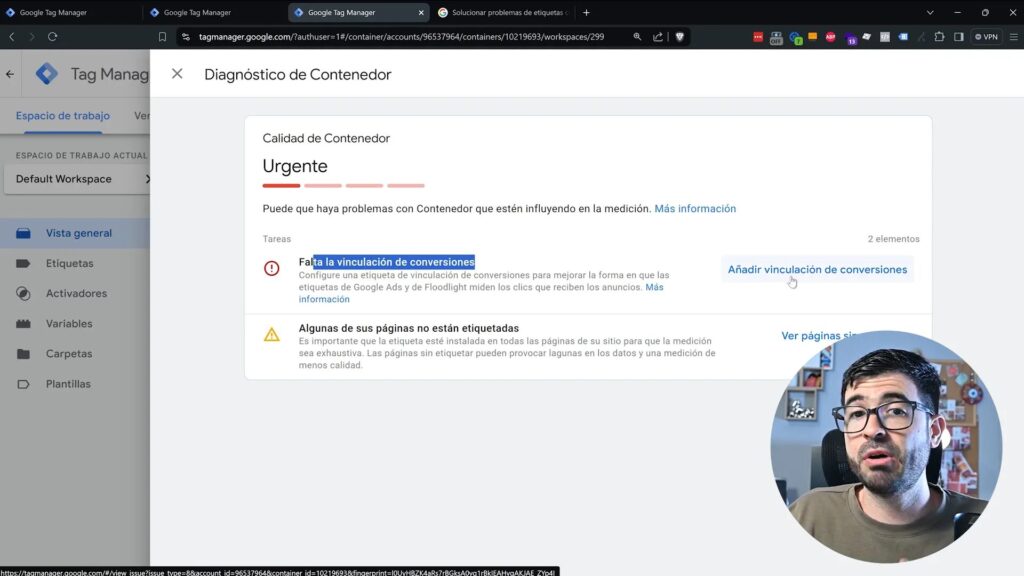Select Algunas de sus páginas no están etiquetadas
The width and height of the screenshot is (1024, 576).
pos(409,328)
